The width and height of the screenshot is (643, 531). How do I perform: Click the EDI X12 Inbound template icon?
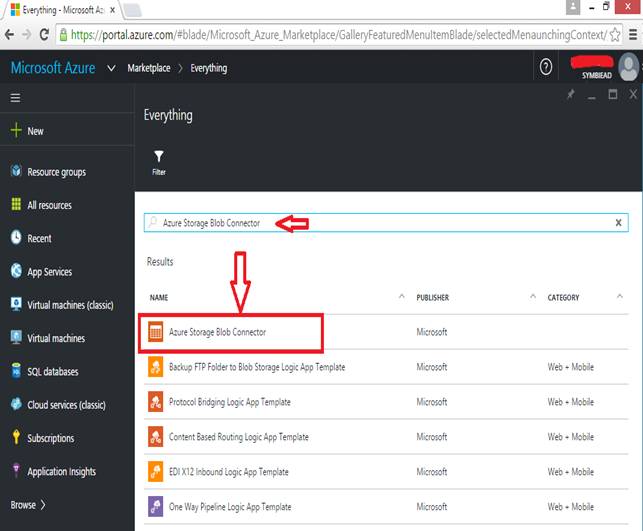(155, 472)
